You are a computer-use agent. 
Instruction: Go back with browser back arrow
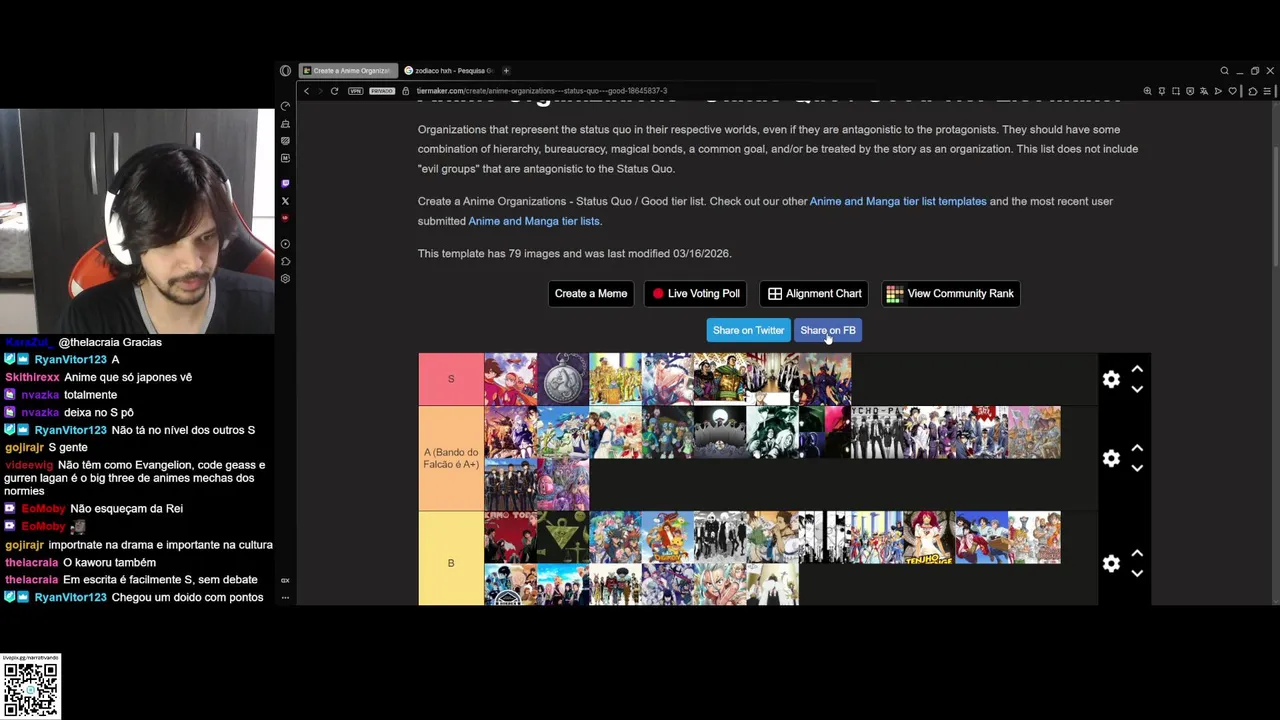pyautogui.click(x=307, y=91)
